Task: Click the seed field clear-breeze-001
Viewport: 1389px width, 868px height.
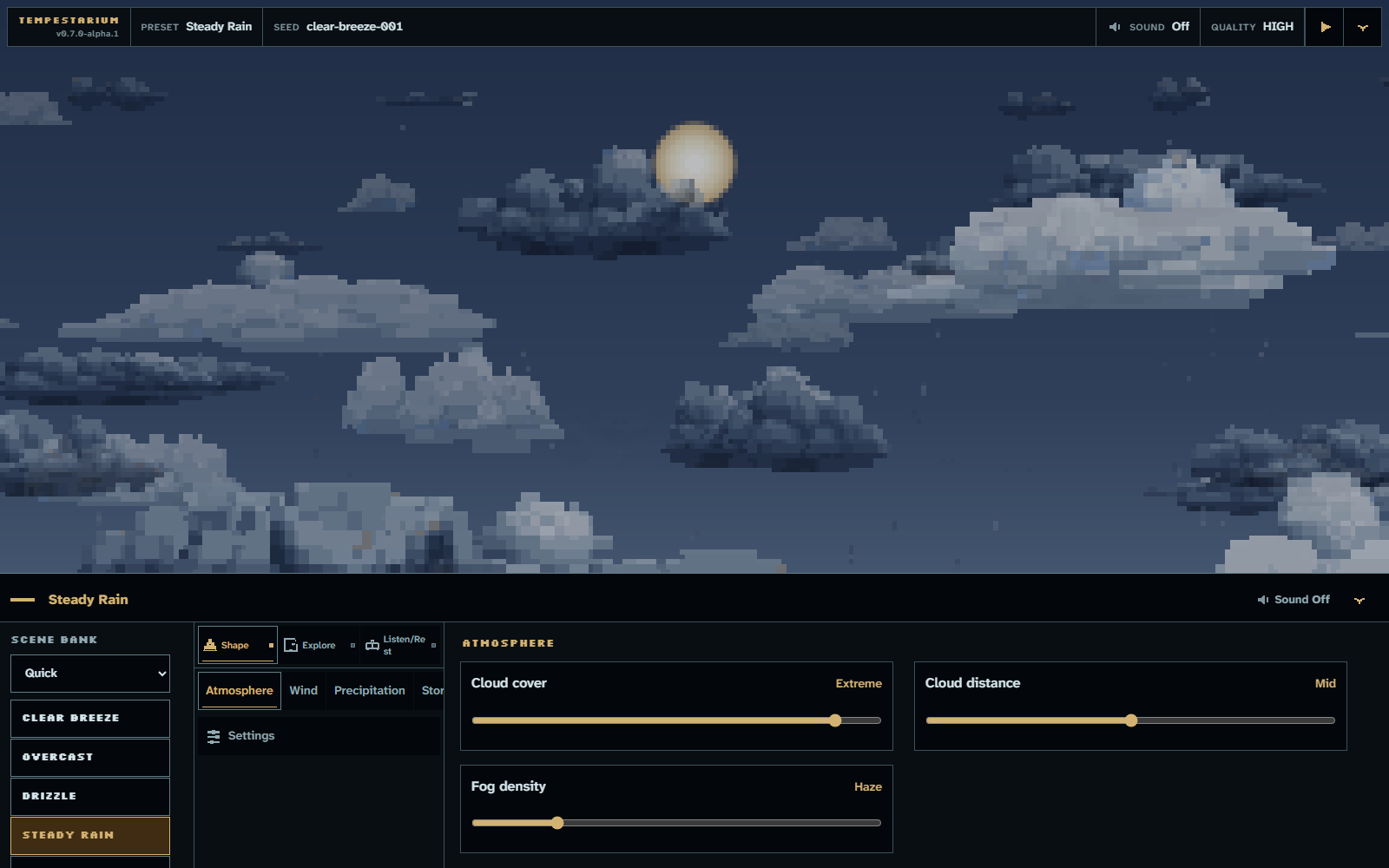Action: pyautogui.click(x=354, y=27)
